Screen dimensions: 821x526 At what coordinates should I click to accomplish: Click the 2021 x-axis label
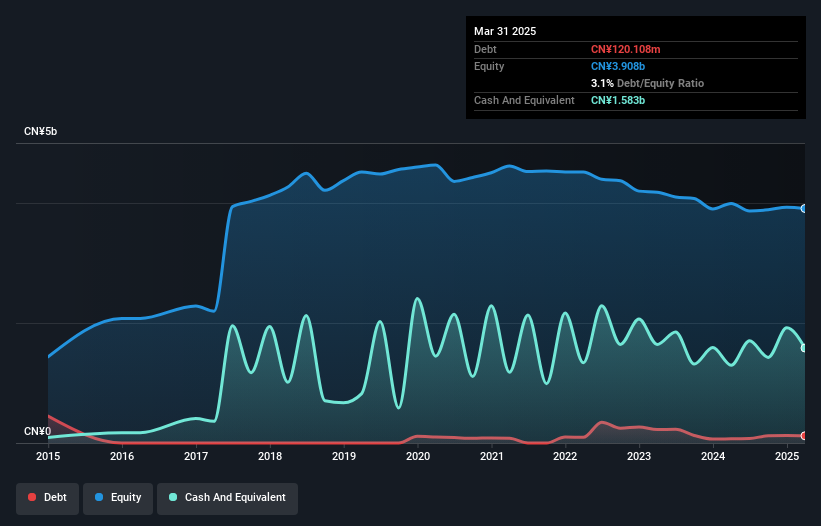492,456
